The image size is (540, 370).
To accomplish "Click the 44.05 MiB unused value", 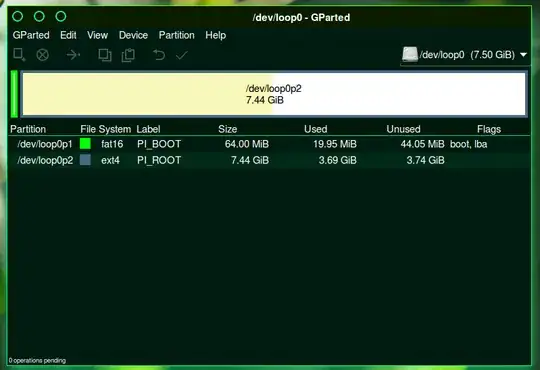I will [423, 144].
